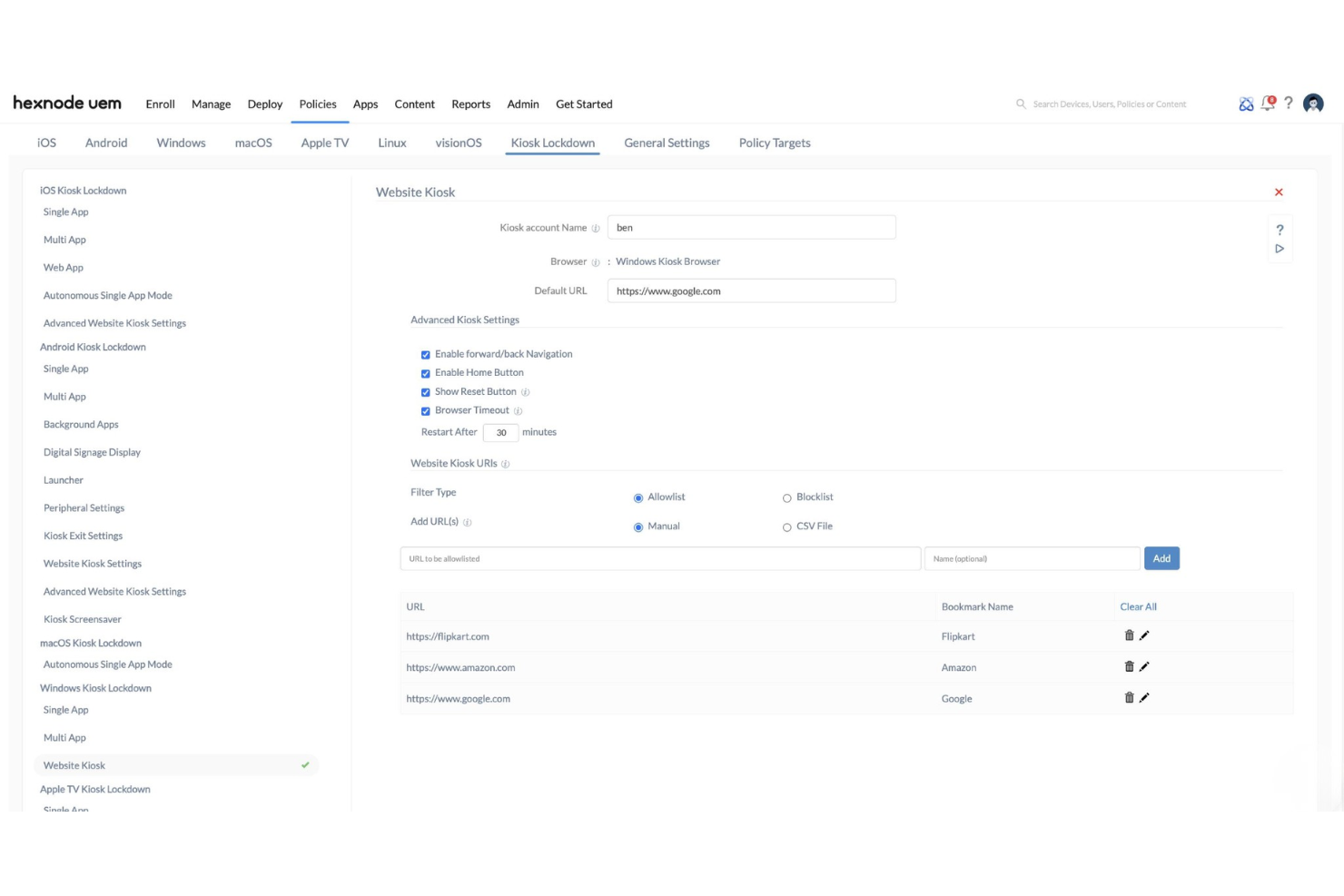Image resolution: width=1344 pixels, height=896 pixels.
Task: Open Website Kiosk Settings in sidebar
Action: coord(93,564)
